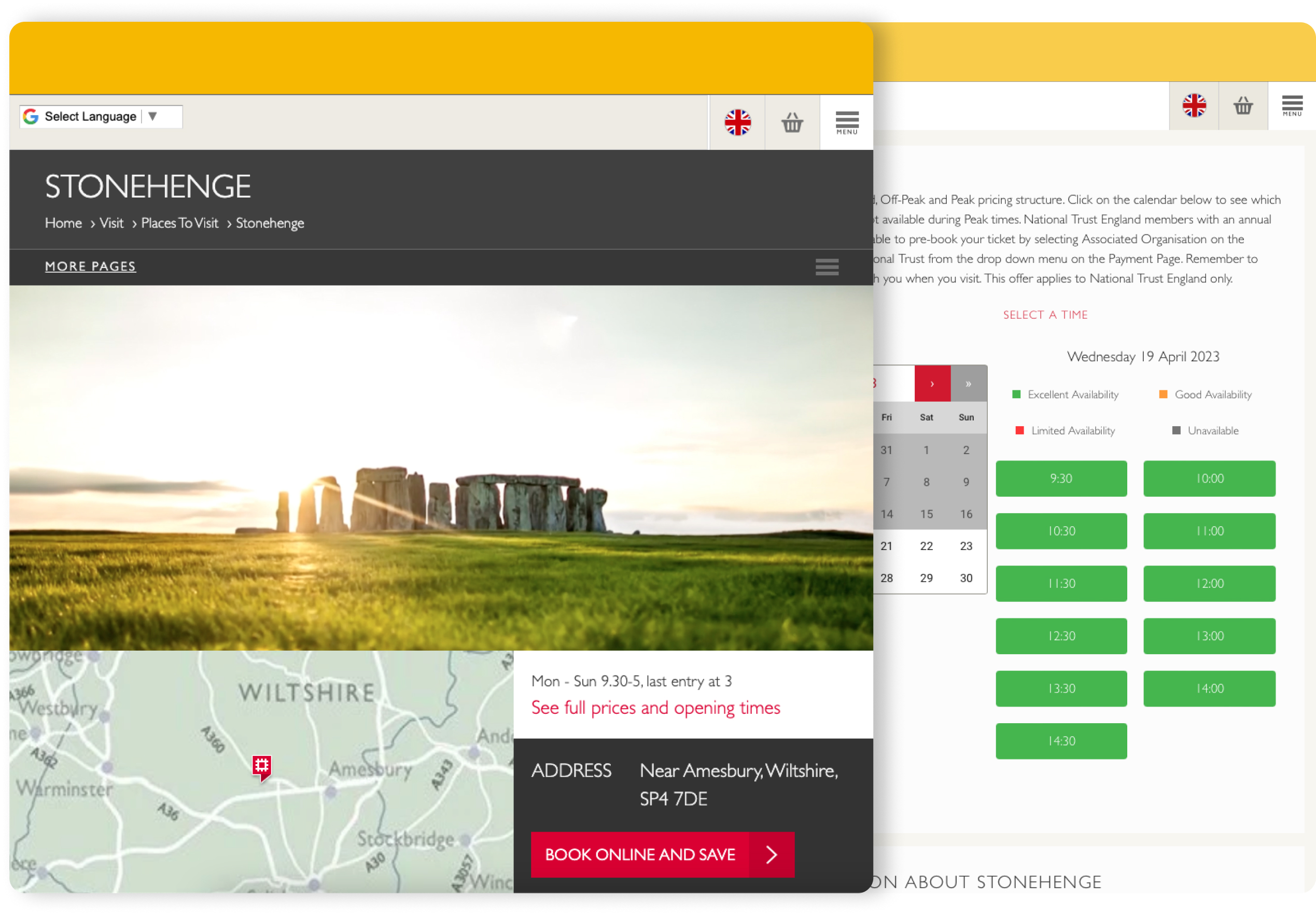Click the grey Unavailable legend swatch

[1177, 430]
